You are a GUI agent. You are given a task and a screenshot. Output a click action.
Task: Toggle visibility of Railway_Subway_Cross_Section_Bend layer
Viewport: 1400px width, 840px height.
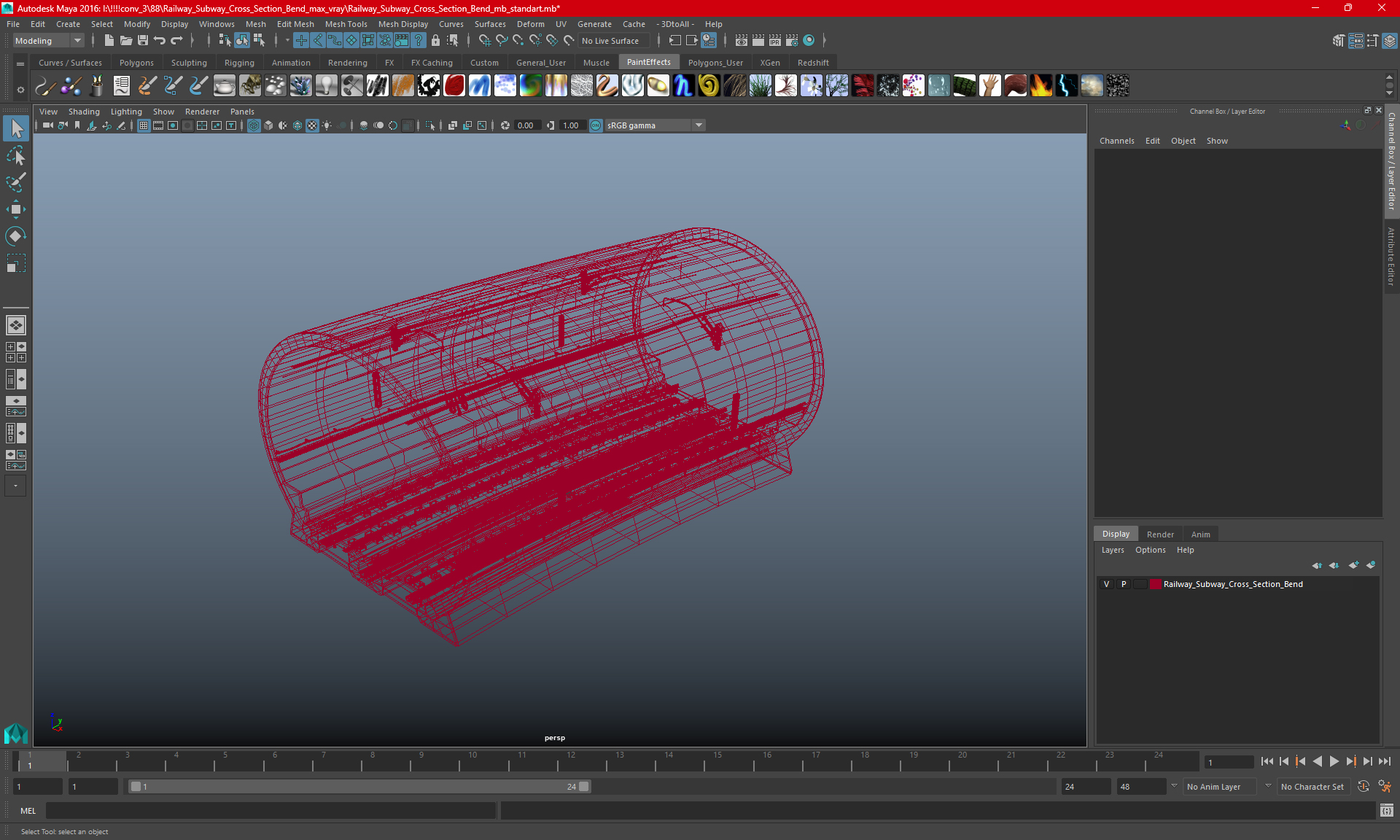click(1106, 584)
